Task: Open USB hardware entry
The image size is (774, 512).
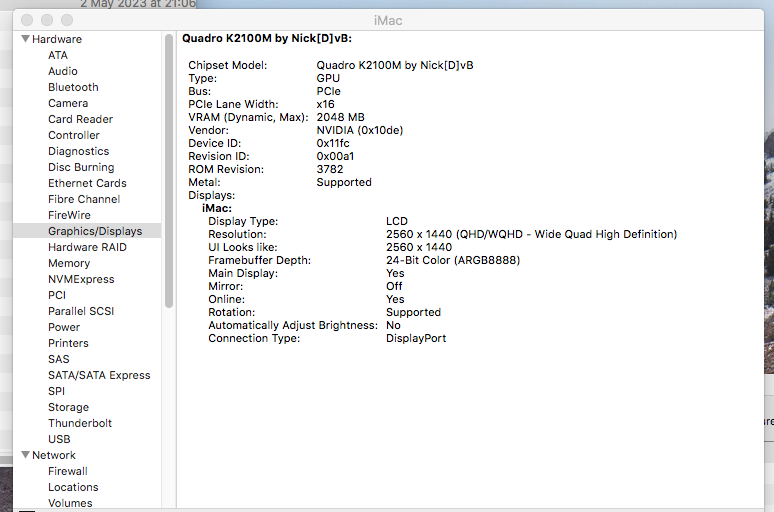Action: [x=59, y=439]
